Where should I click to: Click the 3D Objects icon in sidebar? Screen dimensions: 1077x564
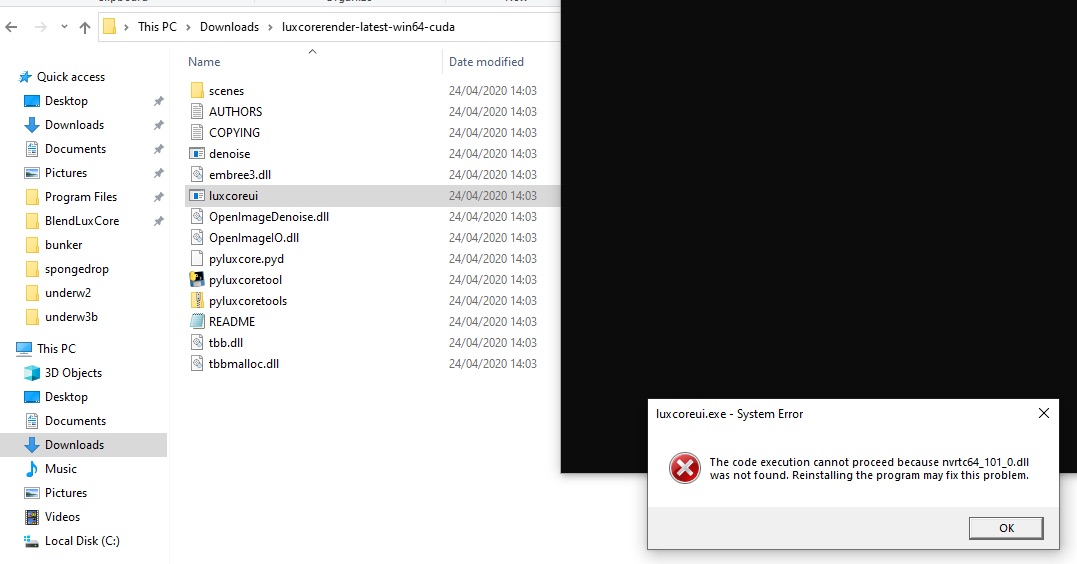pyautogui.click(x=32, y=373)
